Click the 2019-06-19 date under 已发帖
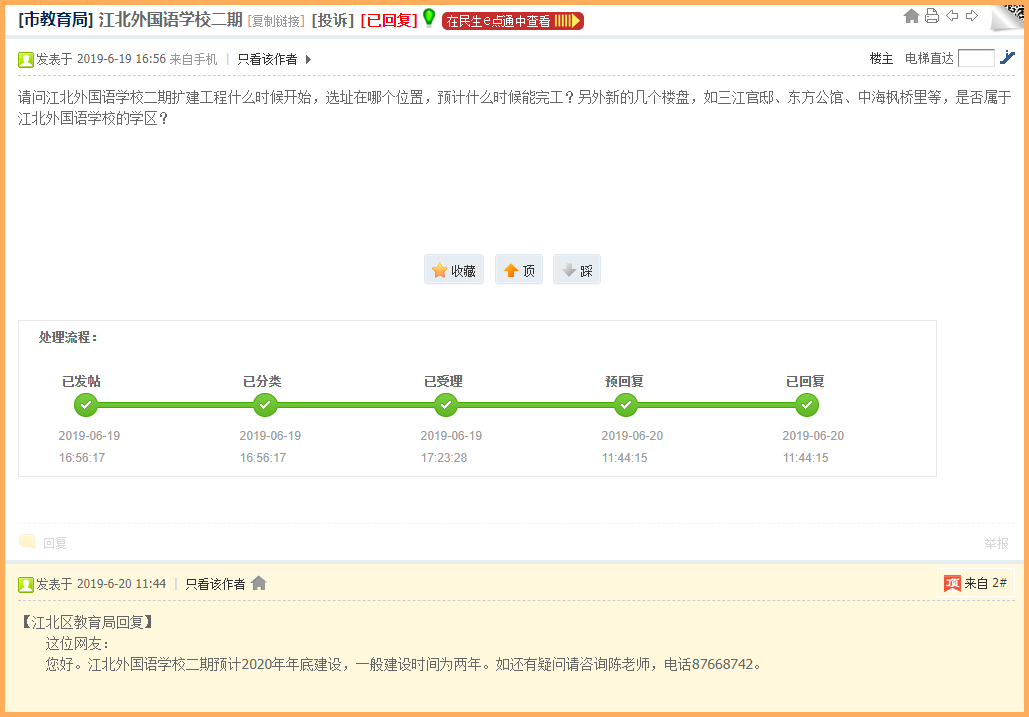This screenshot has height=717, width=1029. click(x=89, y=436)
